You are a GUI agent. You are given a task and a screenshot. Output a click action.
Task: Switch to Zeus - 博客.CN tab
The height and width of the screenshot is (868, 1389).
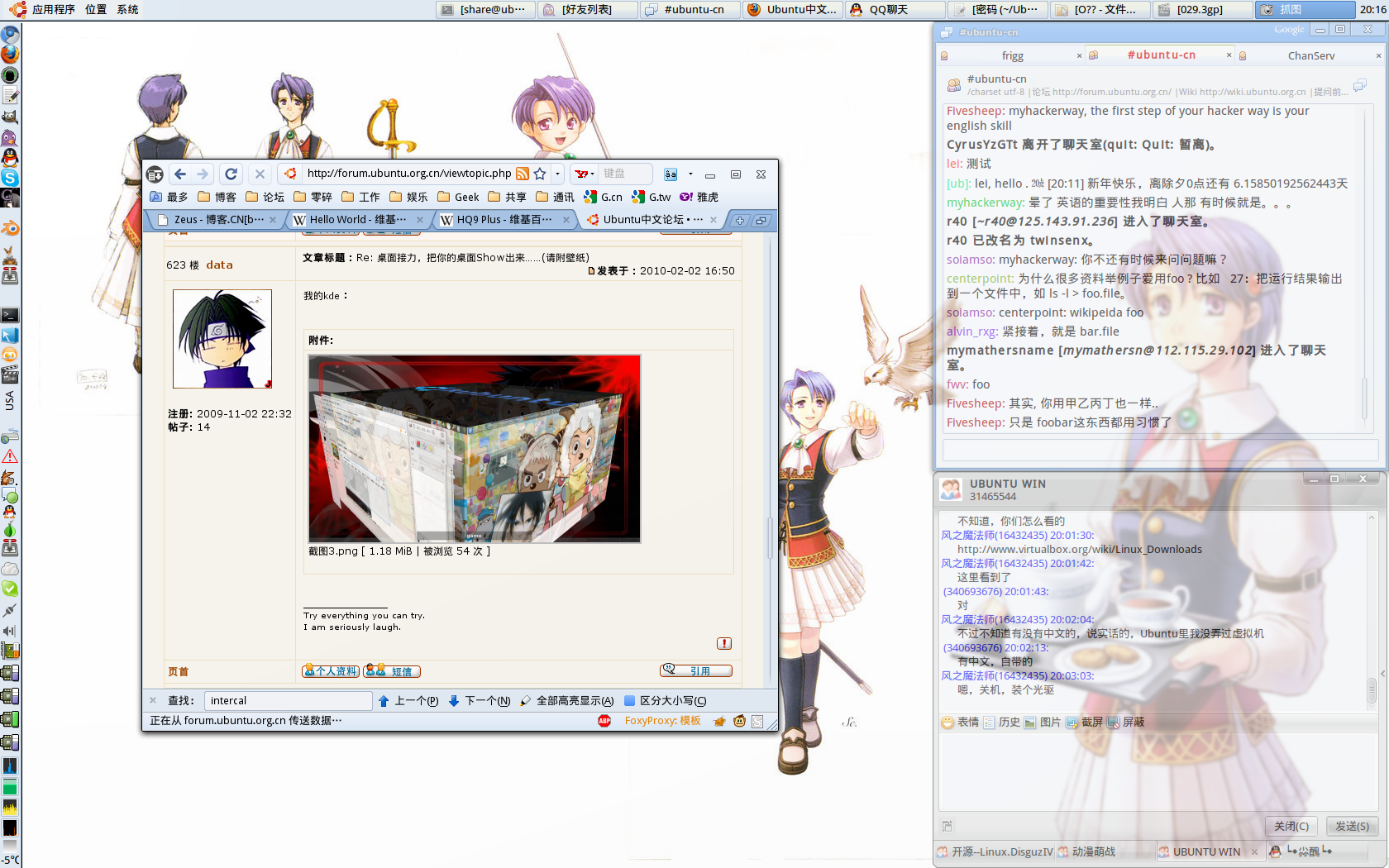click(x=217, y=220)
